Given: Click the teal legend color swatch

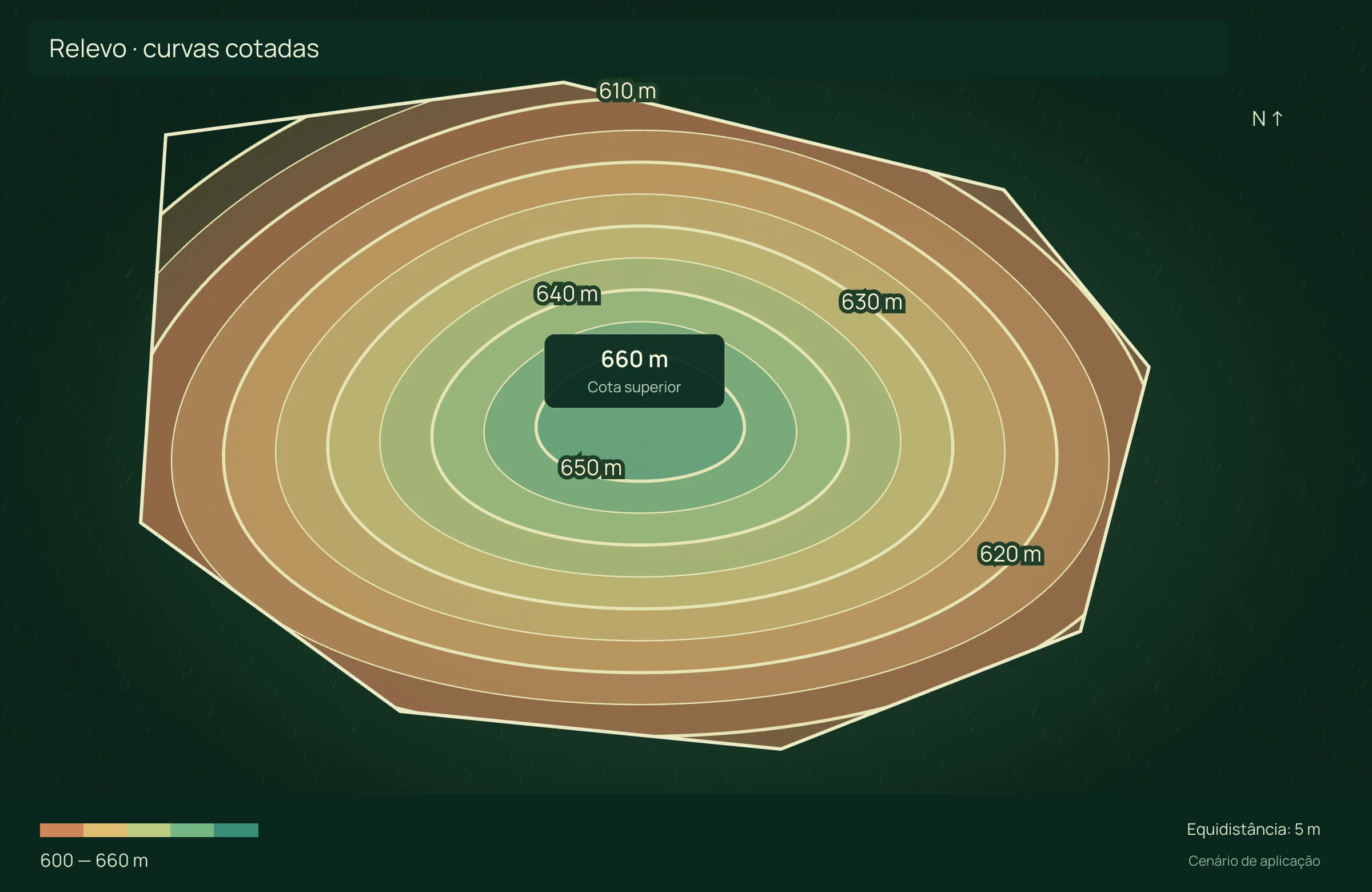Looking at the screenshot, I should coord(236,830).
